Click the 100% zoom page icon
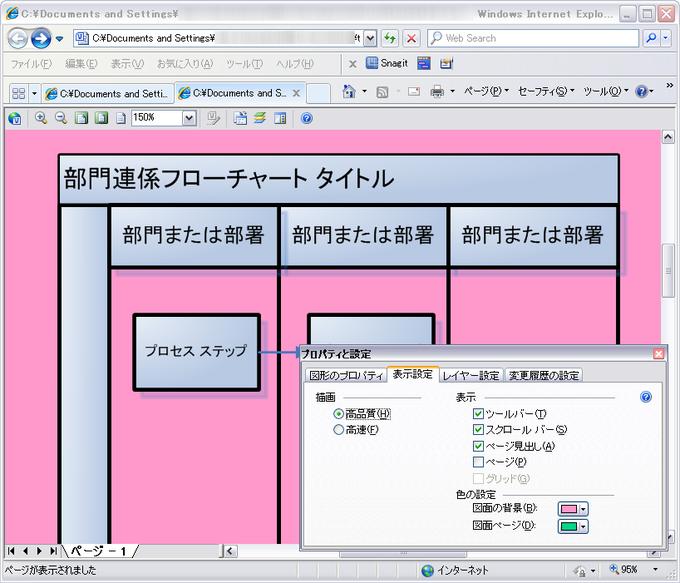The height and width of the screenshot is (583, 680). click(121, 118)
